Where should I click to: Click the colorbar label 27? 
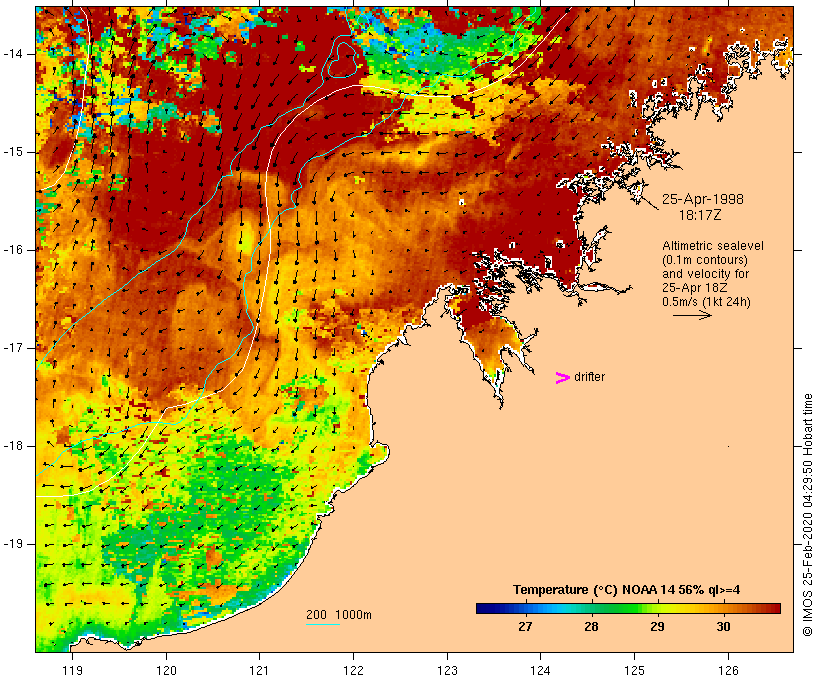pos(525,627)
